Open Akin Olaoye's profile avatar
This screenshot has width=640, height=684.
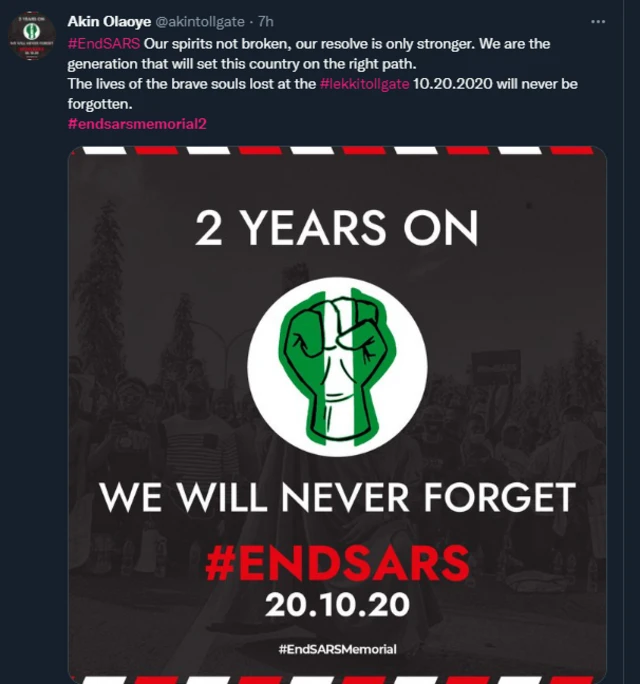[x=31, y=36]
